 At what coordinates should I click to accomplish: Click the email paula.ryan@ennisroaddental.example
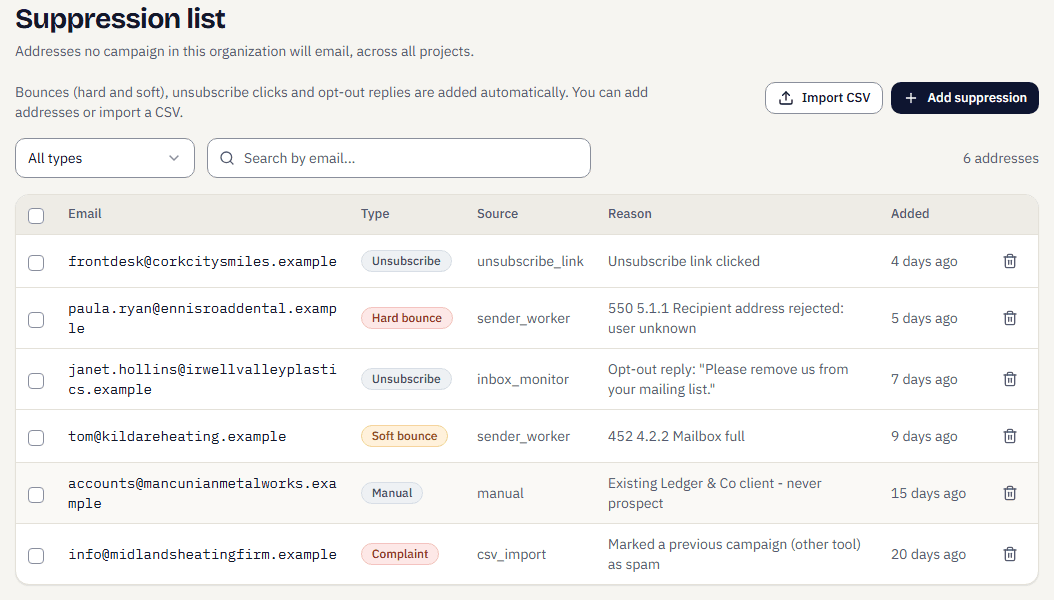click(x=202, y=318)
